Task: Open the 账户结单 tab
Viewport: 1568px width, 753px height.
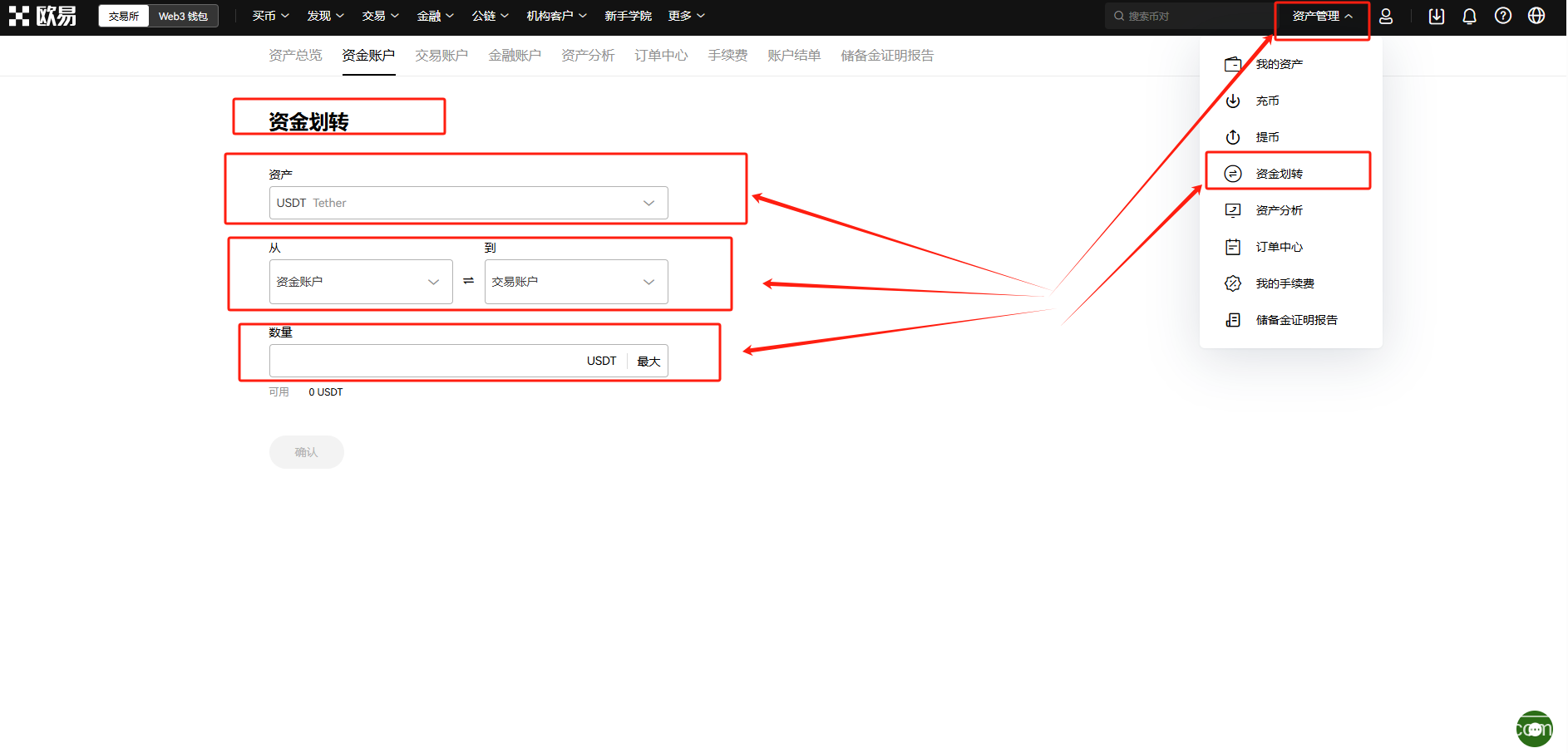Action: coord(794,55)
